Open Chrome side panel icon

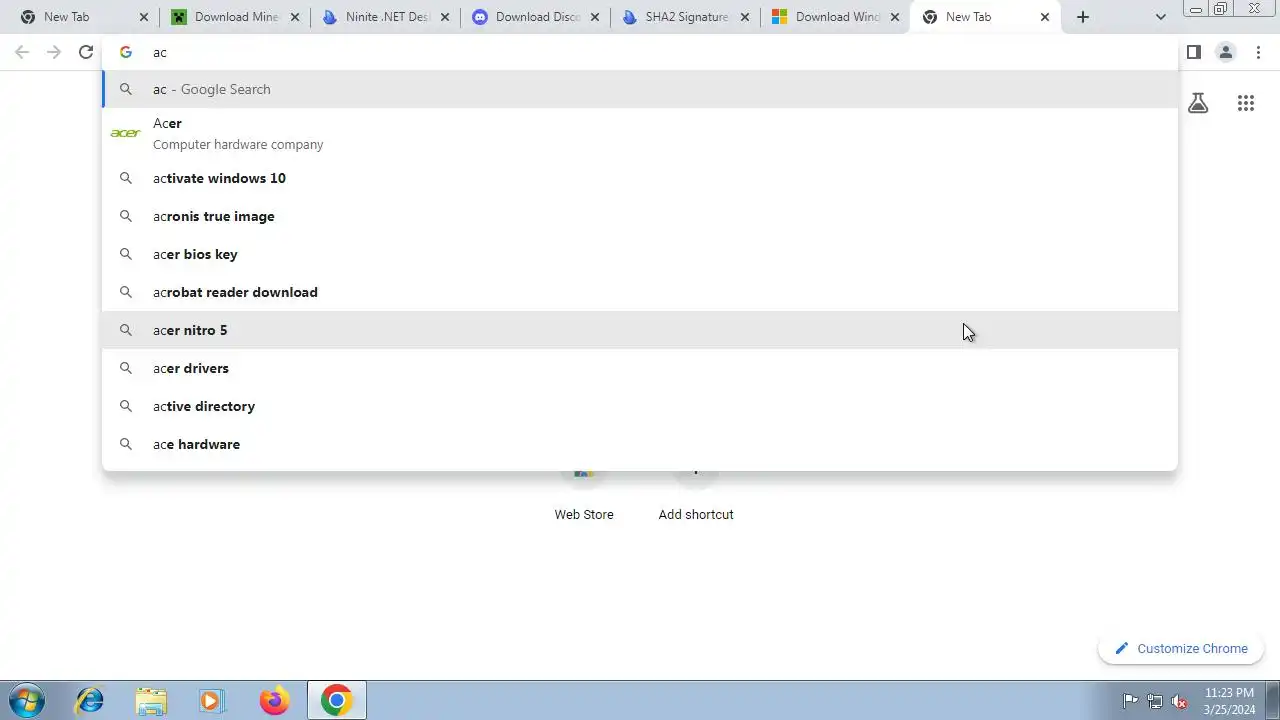[1193, 52]
